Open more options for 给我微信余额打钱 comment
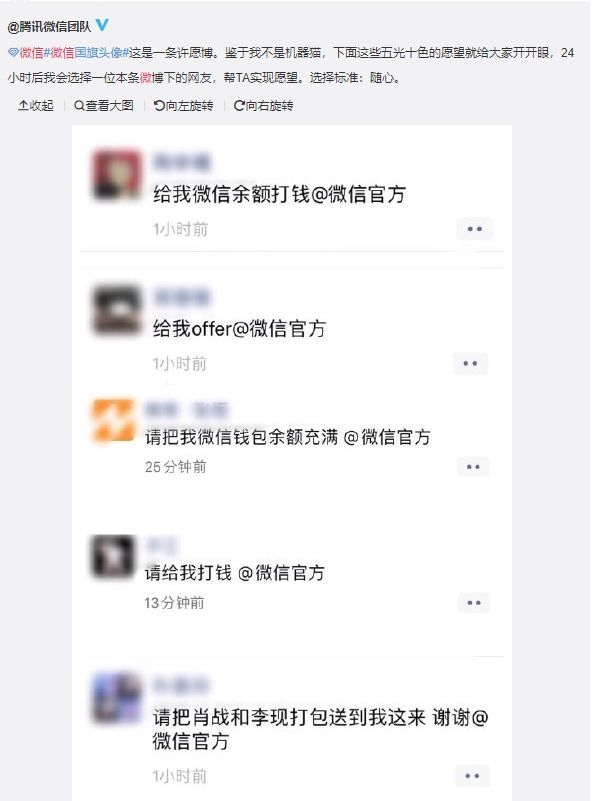The width and height of the screenshot is (595, 801). [x=474, y=229]
